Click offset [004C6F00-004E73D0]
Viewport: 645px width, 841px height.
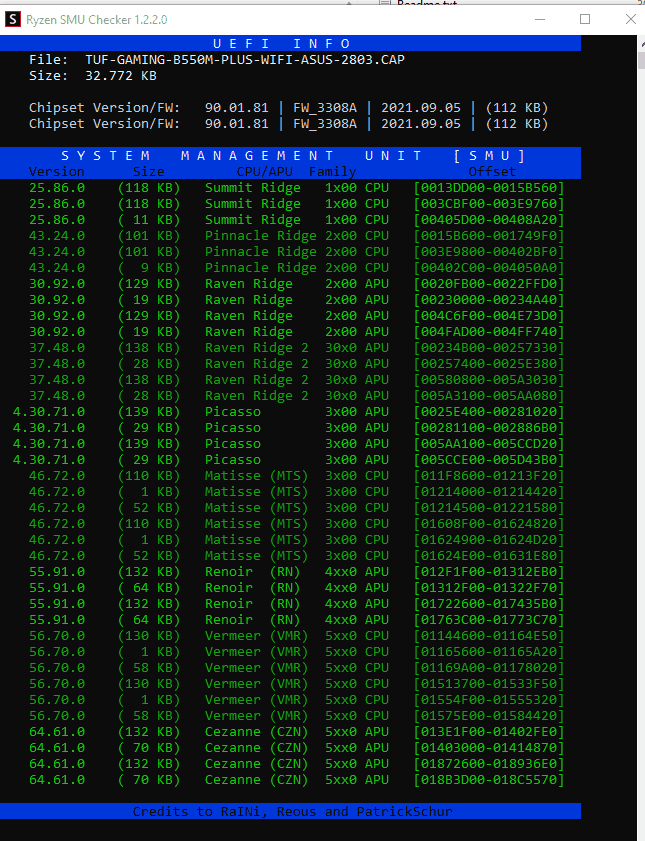(x=488, y=316)
